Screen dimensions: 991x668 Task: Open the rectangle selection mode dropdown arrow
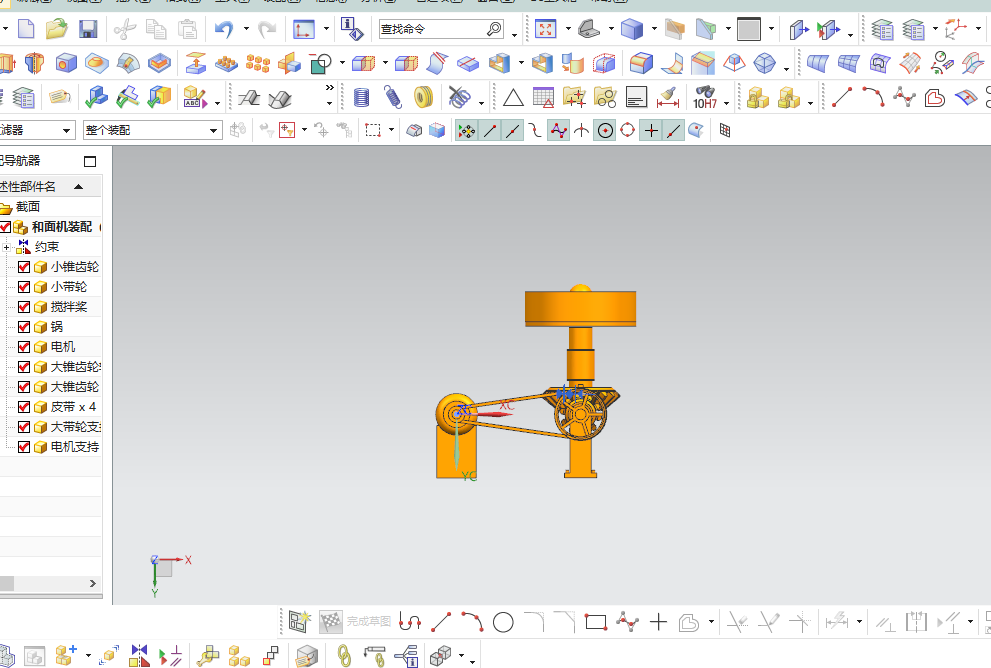(391, 130)
